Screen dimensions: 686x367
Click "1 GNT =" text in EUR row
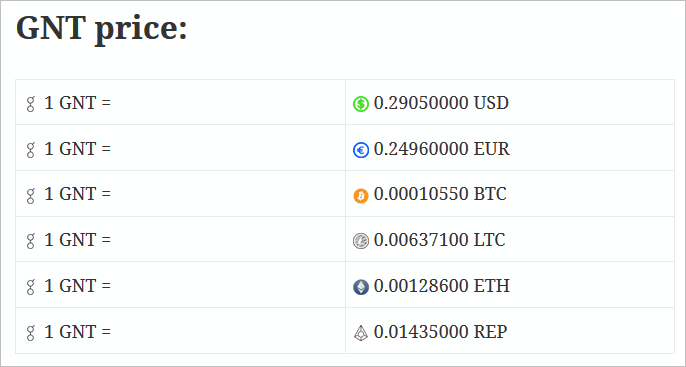pos(77,149)
